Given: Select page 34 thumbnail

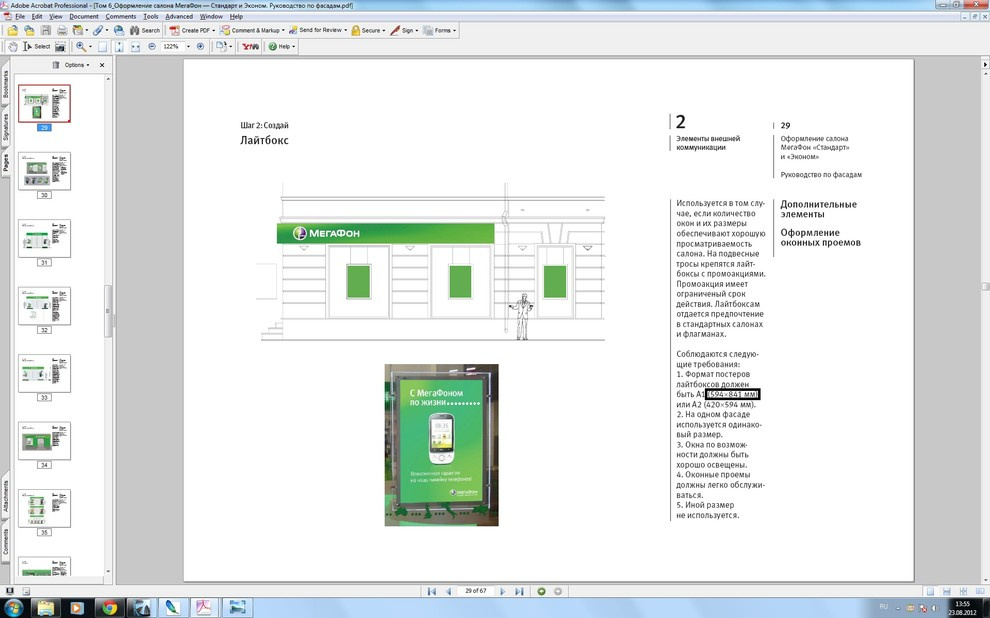Looking at the screenshot, I should (44, 441).
